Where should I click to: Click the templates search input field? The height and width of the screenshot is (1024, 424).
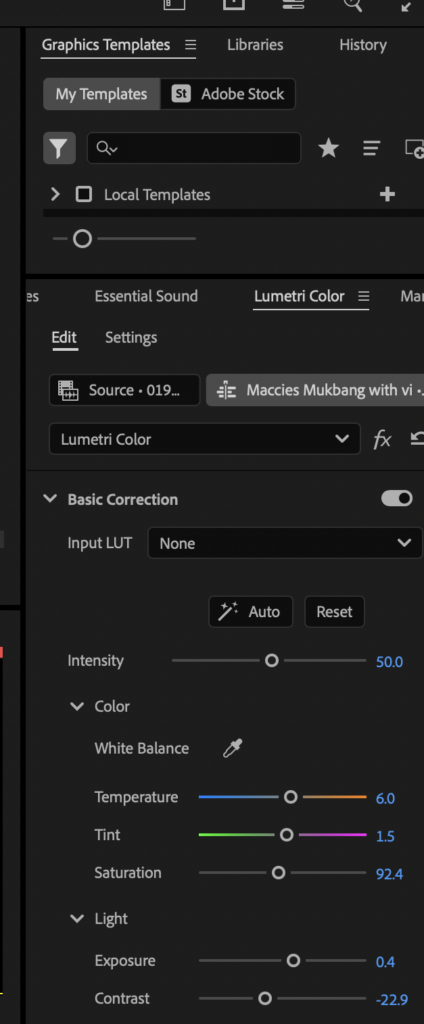194,148
